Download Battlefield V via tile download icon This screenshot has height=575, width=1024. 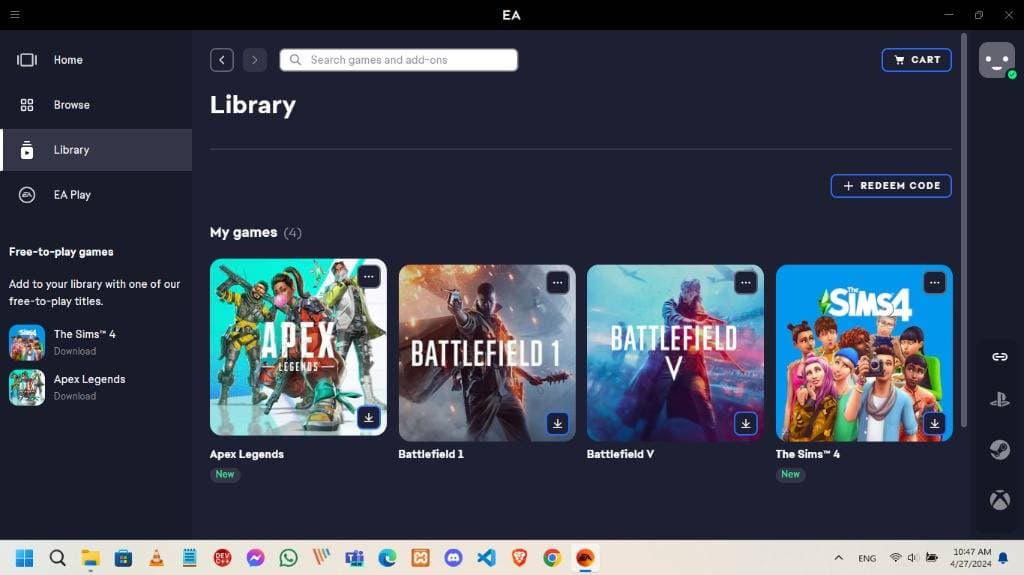(745, 423)
